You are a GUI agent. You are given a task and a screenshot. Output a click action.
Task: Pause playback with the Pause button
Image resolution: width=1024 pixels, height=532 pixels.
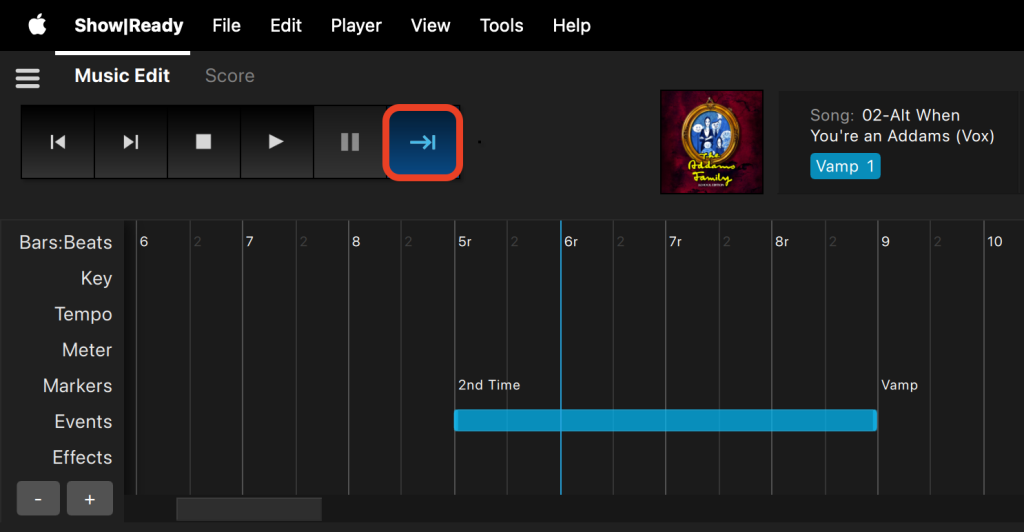349,142
